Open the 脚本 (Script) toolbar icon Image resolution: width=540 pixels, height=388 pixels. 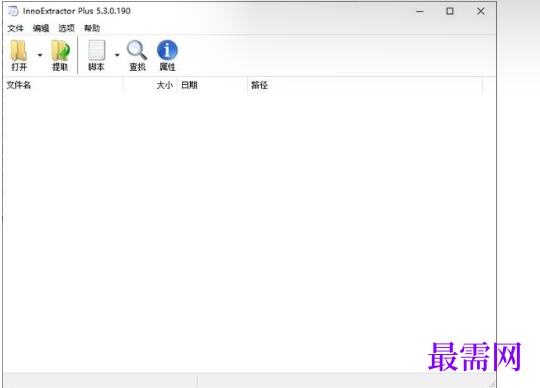pyautogui.click(x=97, y=50)
